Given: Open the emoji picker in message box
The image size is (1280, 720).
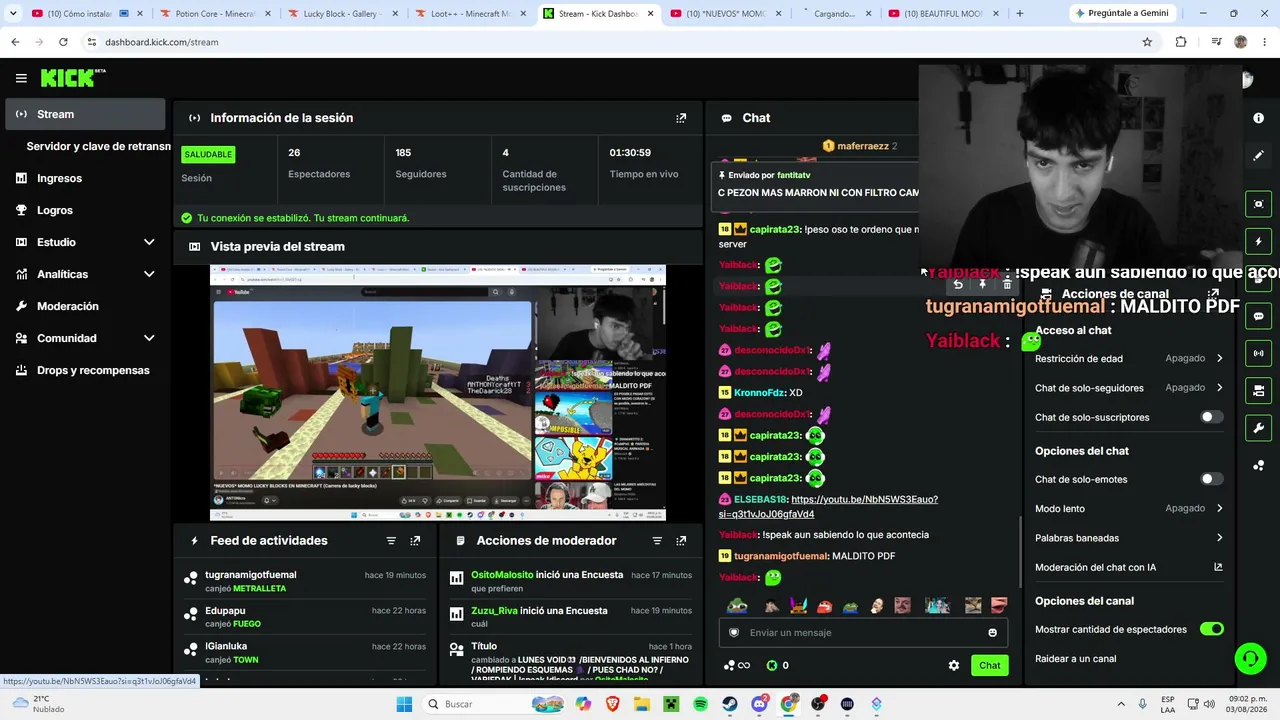Looking at the screenshot, I should (x=992, y=633).
